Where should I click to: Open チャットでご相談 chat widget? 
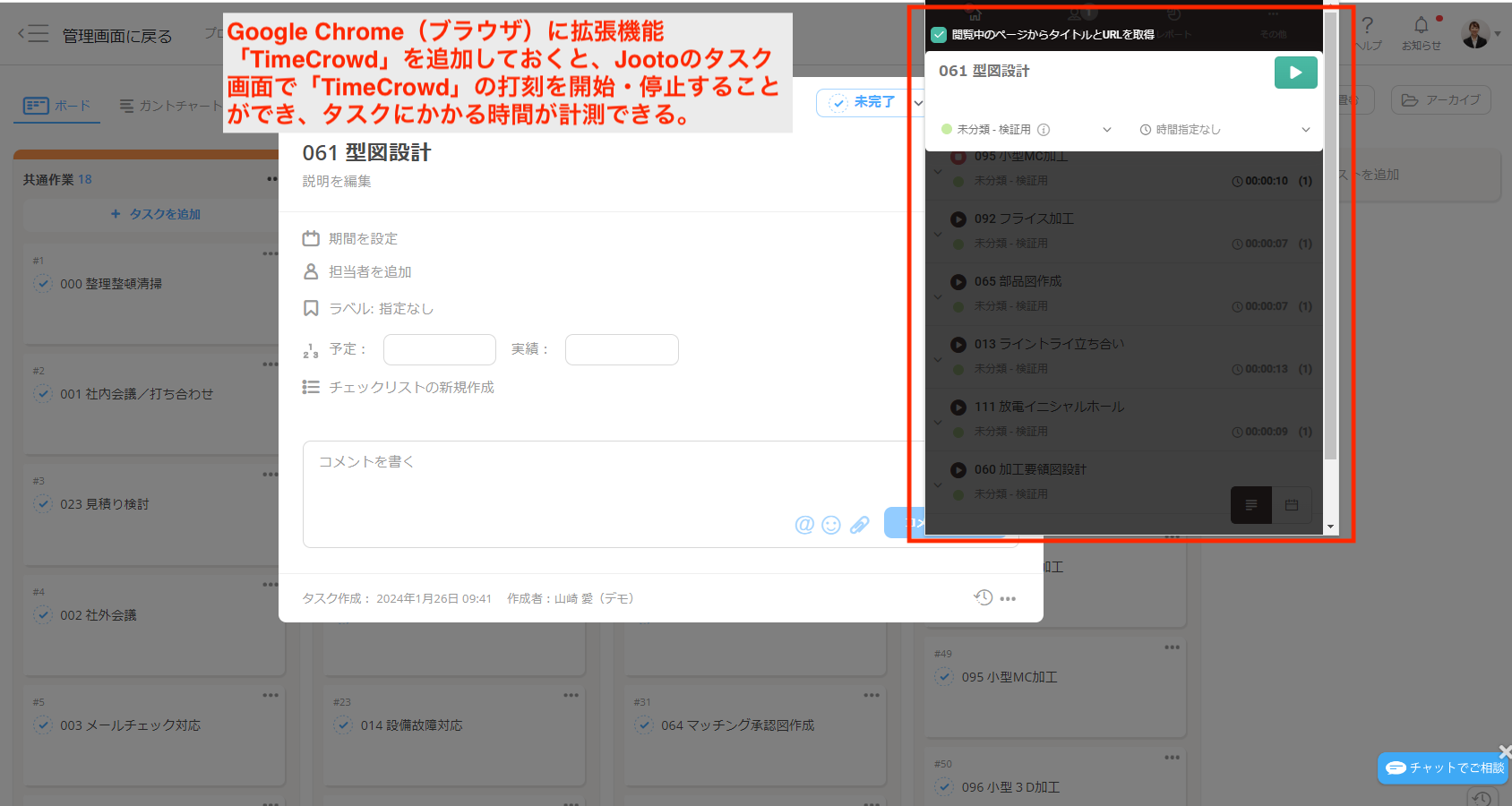point(1444,767)
